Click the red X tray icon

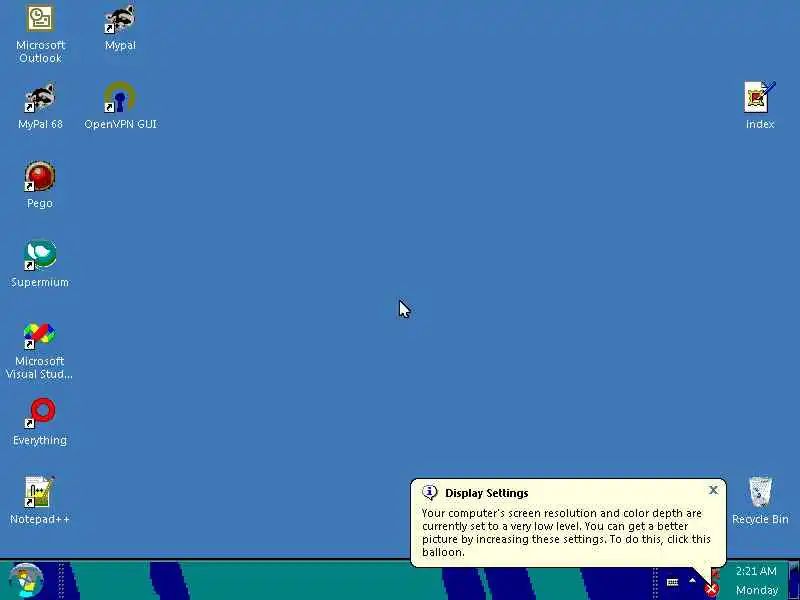711,590
